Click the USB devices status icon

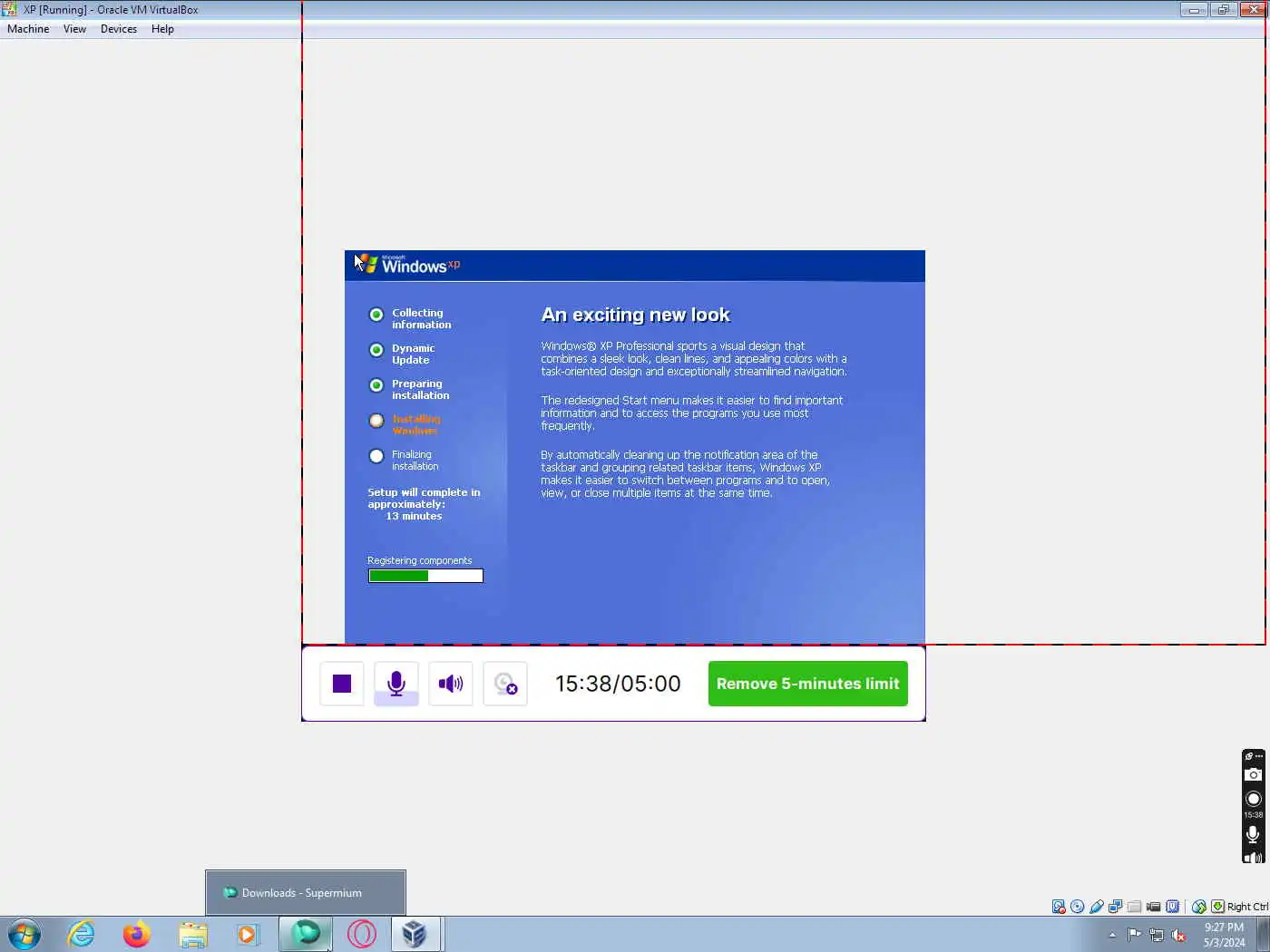tap(1097, 907)
